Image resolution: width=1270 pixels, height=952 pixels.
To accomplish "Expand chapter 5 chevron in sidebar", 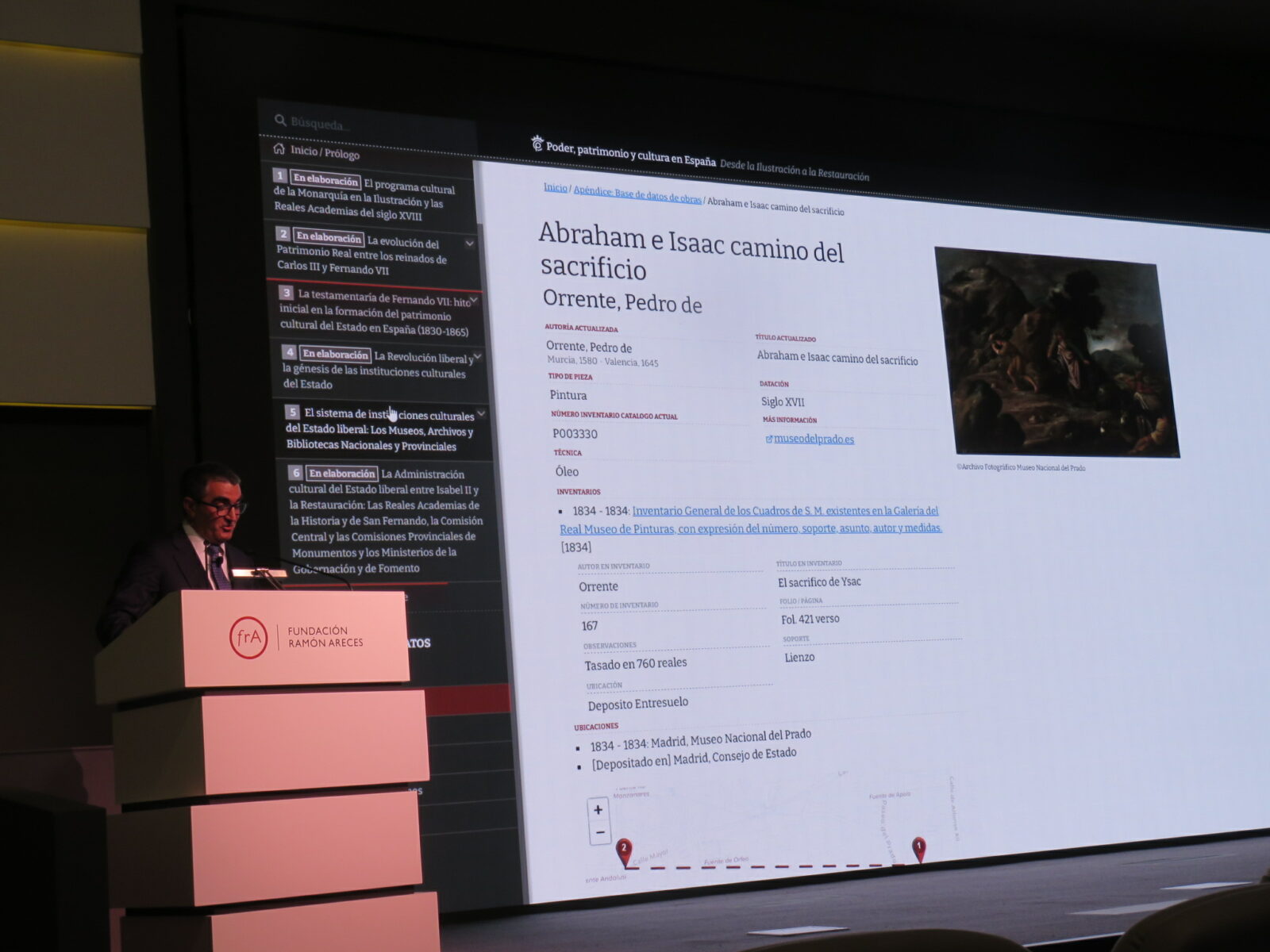I will (481, 414).
